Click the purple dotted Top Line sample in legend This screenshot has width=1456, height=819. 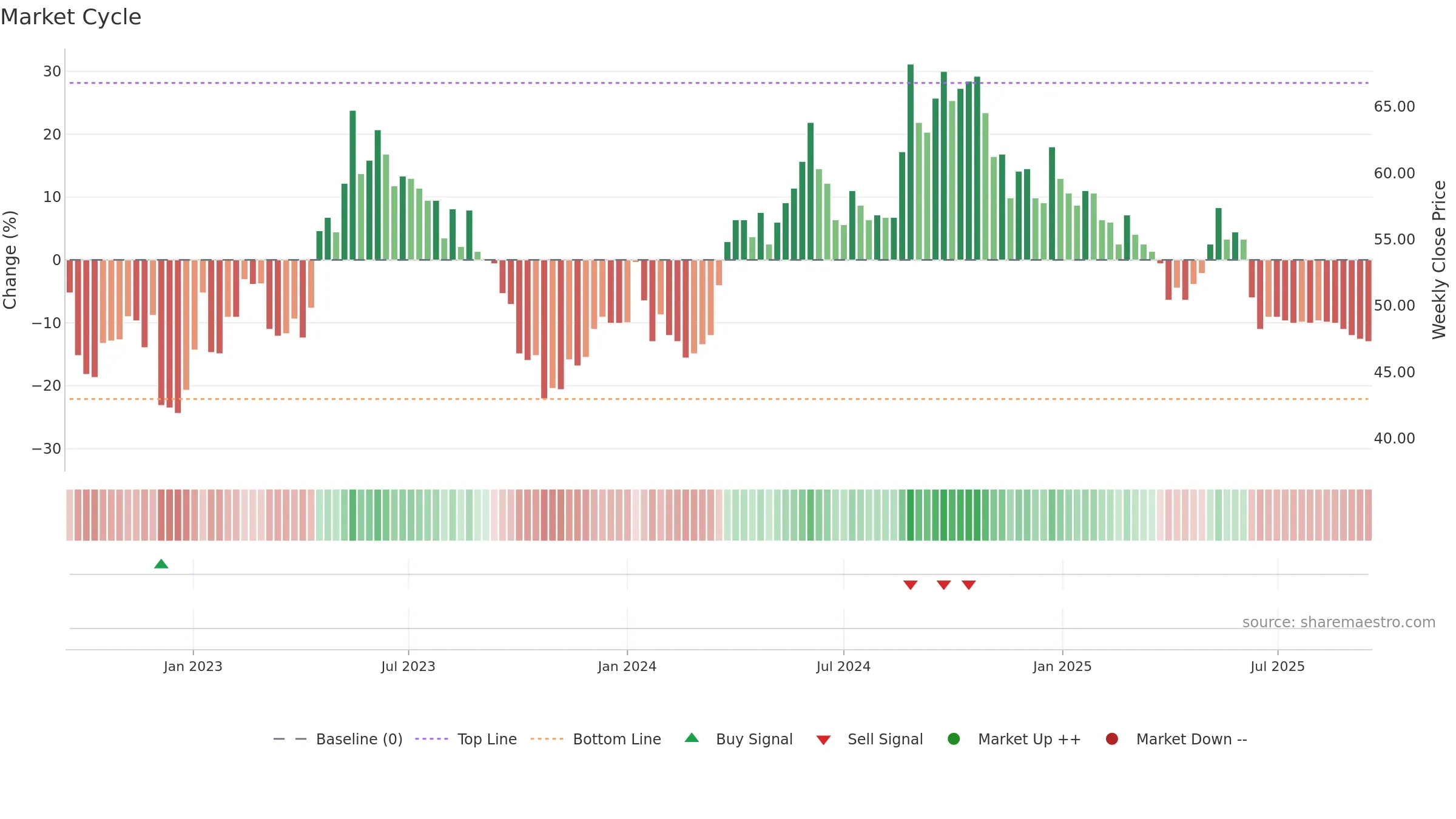(431, 739)
